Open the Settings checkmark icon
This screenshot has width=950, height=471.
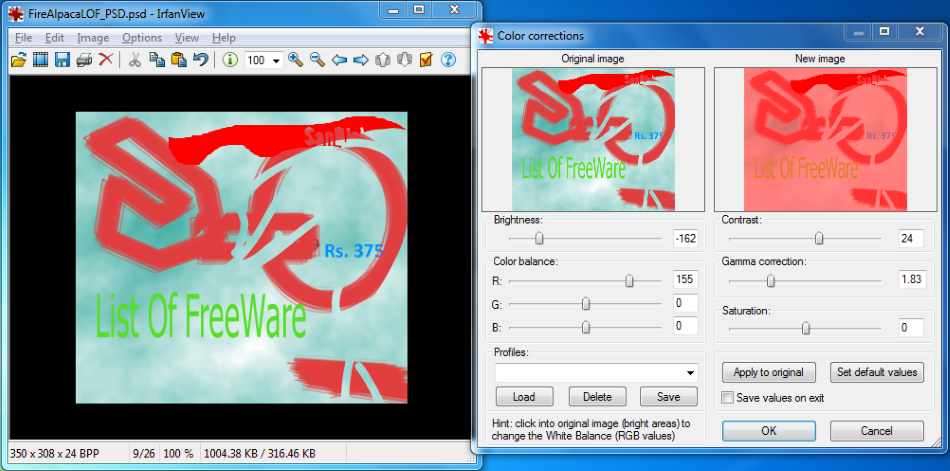click(x=426, y=59)
